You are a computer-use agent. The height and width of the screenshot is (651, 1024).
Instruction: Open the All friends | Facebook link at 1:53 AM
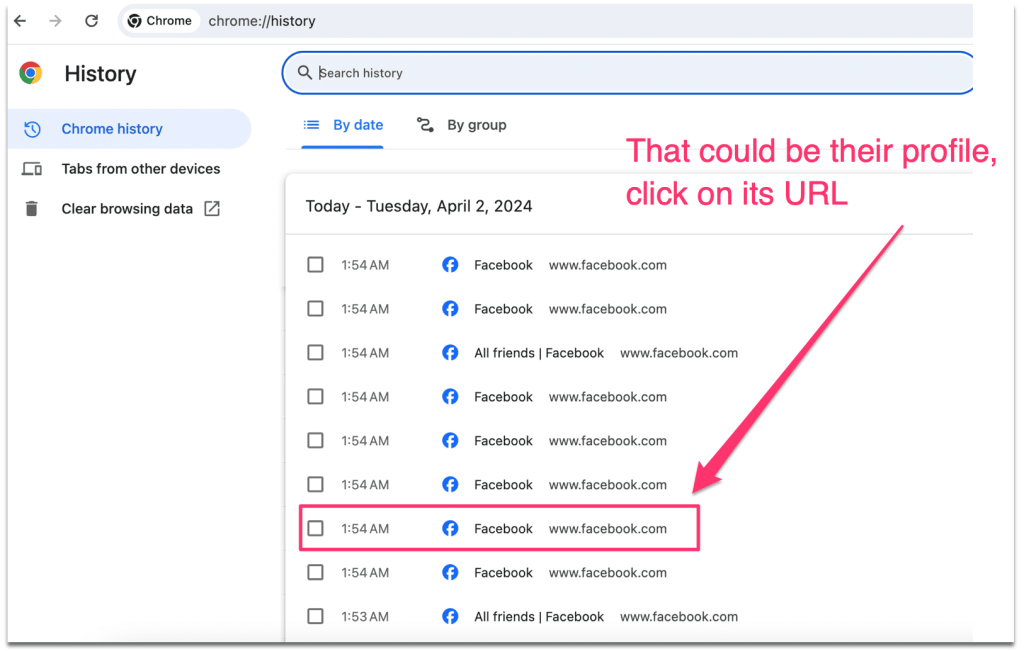coord(539,616)
